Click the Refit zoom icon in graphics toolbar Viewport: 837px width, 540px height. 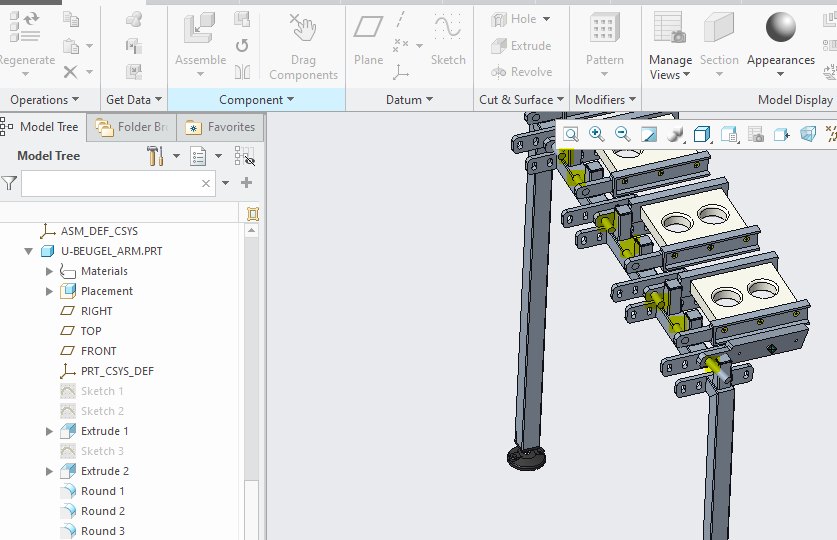[x=570, y=134]
